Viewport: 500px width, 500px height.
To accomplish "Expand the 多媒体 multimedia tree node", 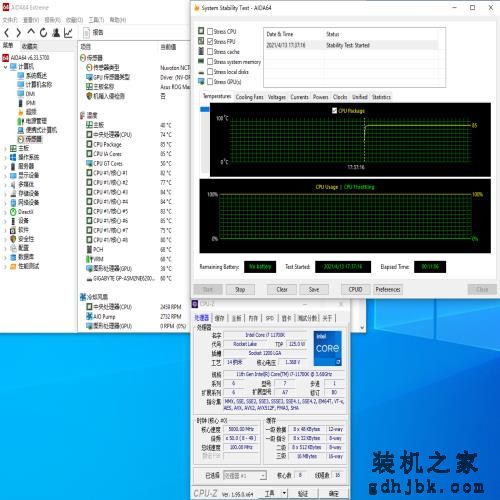I will tap(5, 184).
